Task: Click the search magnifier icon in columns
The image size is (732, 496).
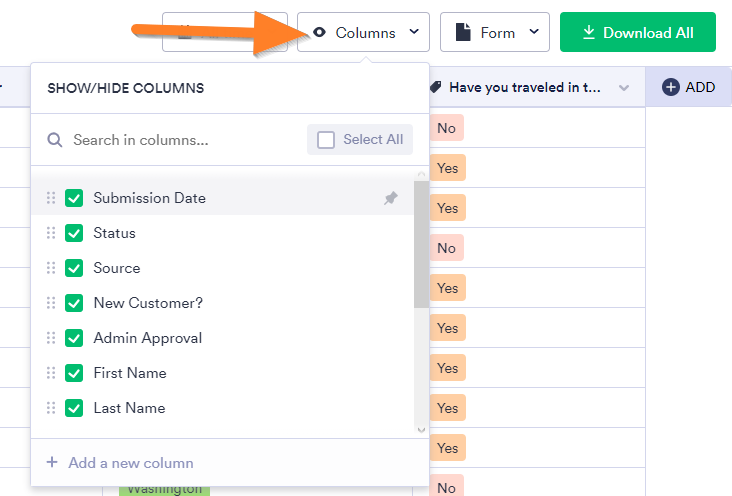Action: (x=55, y=140)
